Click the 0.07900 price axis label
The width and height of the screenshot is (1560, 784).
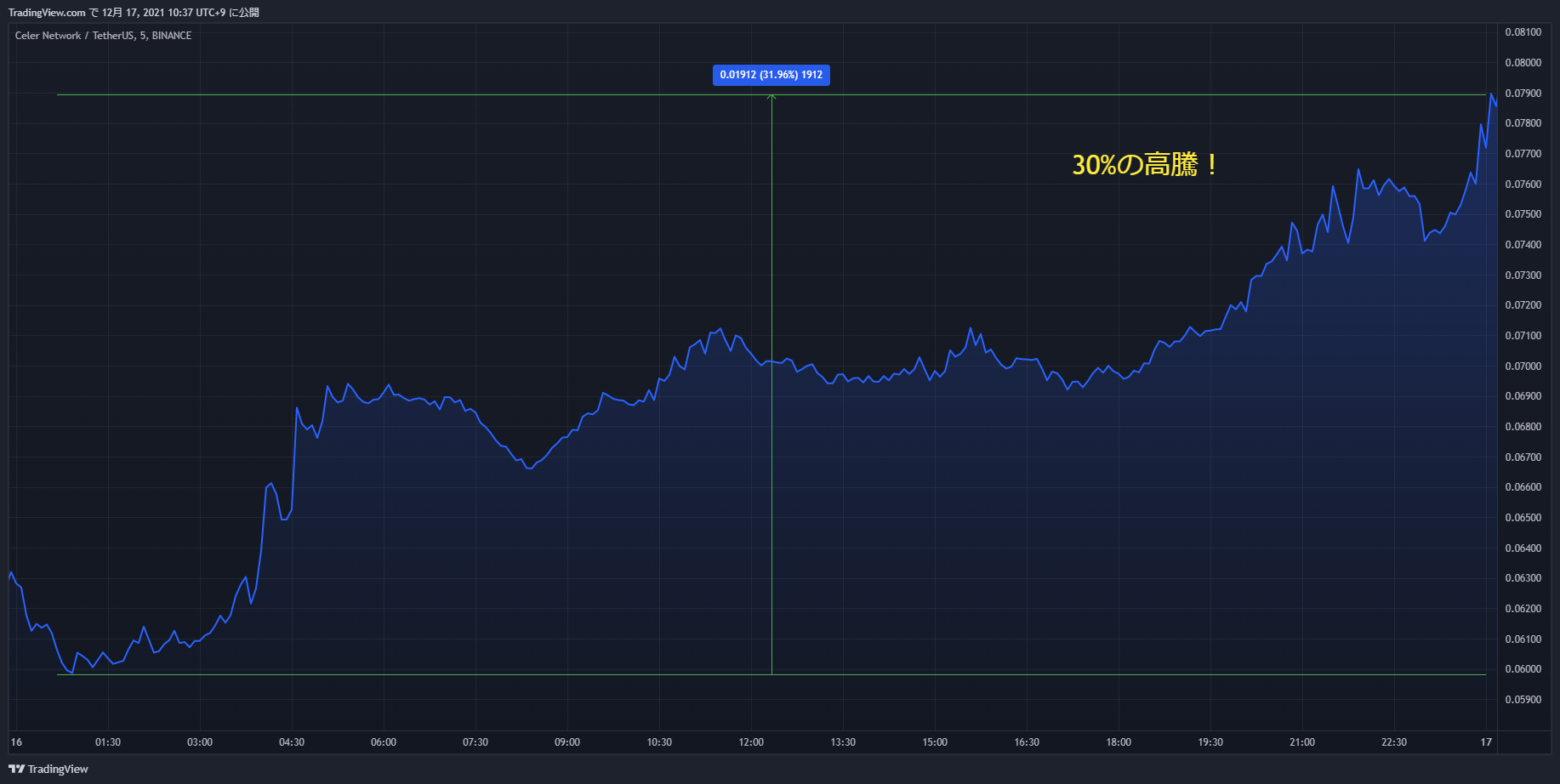point(1523,94)
